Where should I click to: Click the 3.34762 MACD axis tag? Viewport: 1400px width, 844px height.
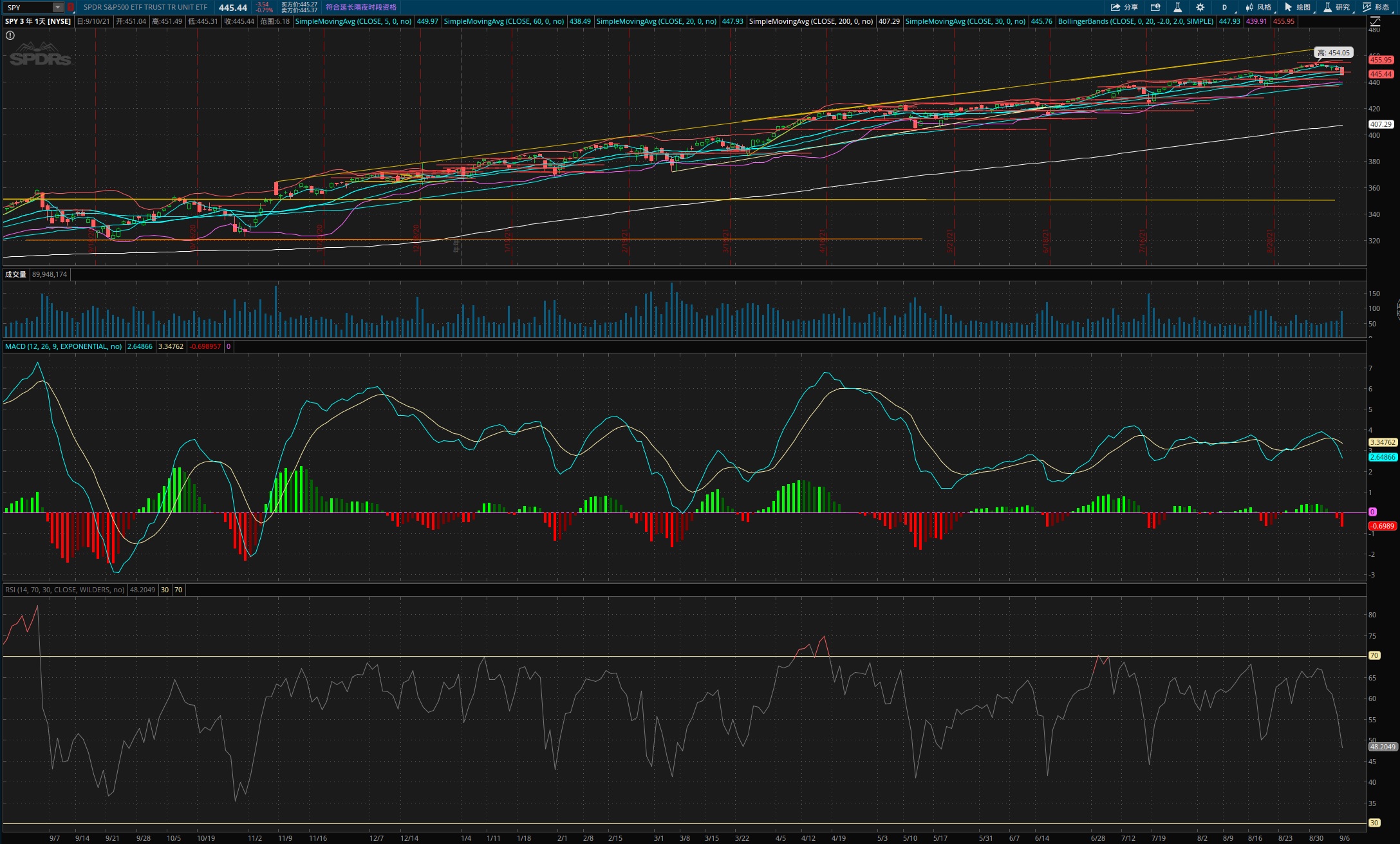coord(1383,442)
